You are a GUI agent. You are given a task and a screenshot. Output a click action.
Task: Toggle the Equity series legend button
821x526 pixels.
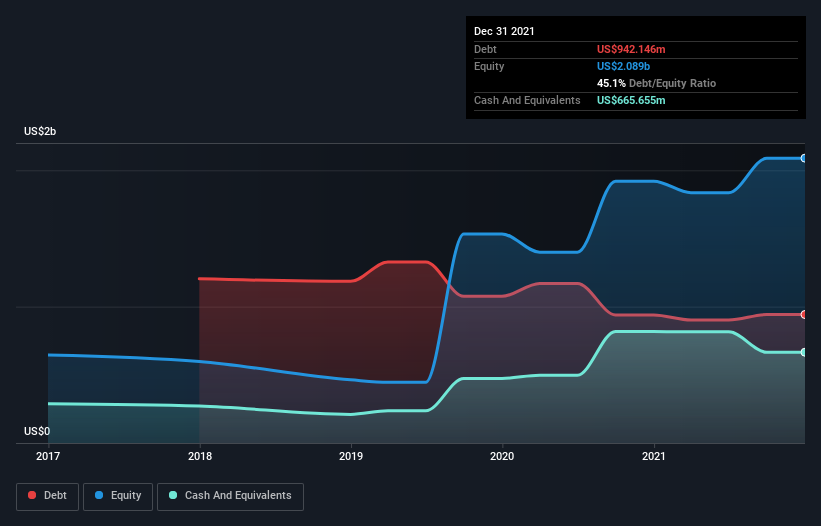(118, 496)
